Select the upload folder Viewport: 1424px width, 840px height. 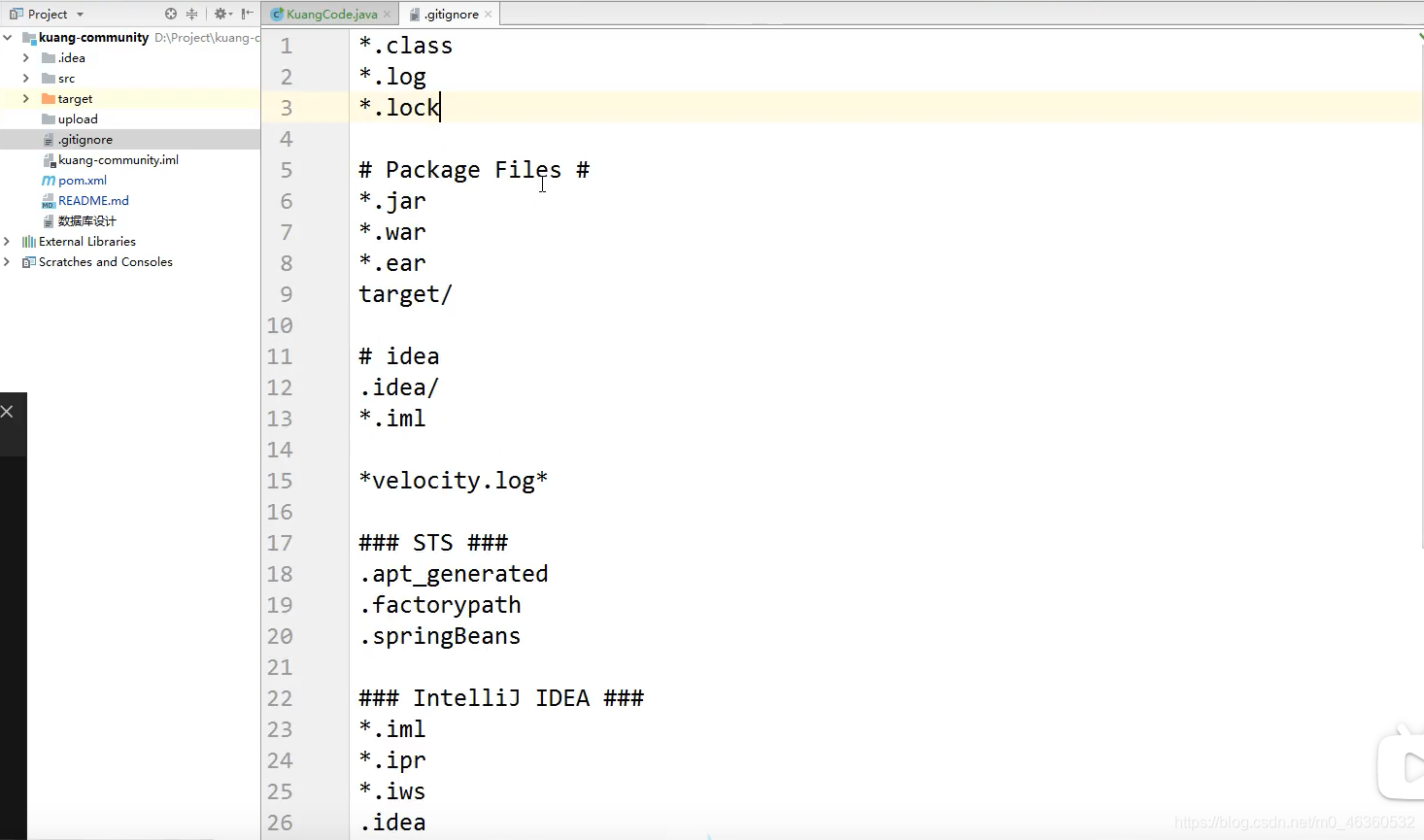(x=78, y=119)
